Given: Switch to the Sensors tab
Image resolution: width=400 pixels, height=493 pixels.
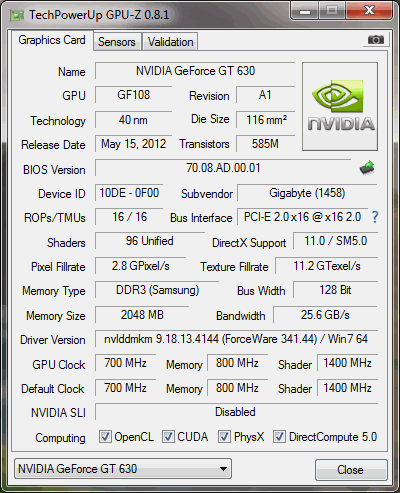Looking at the screenshot, I should tap(117, 42).
